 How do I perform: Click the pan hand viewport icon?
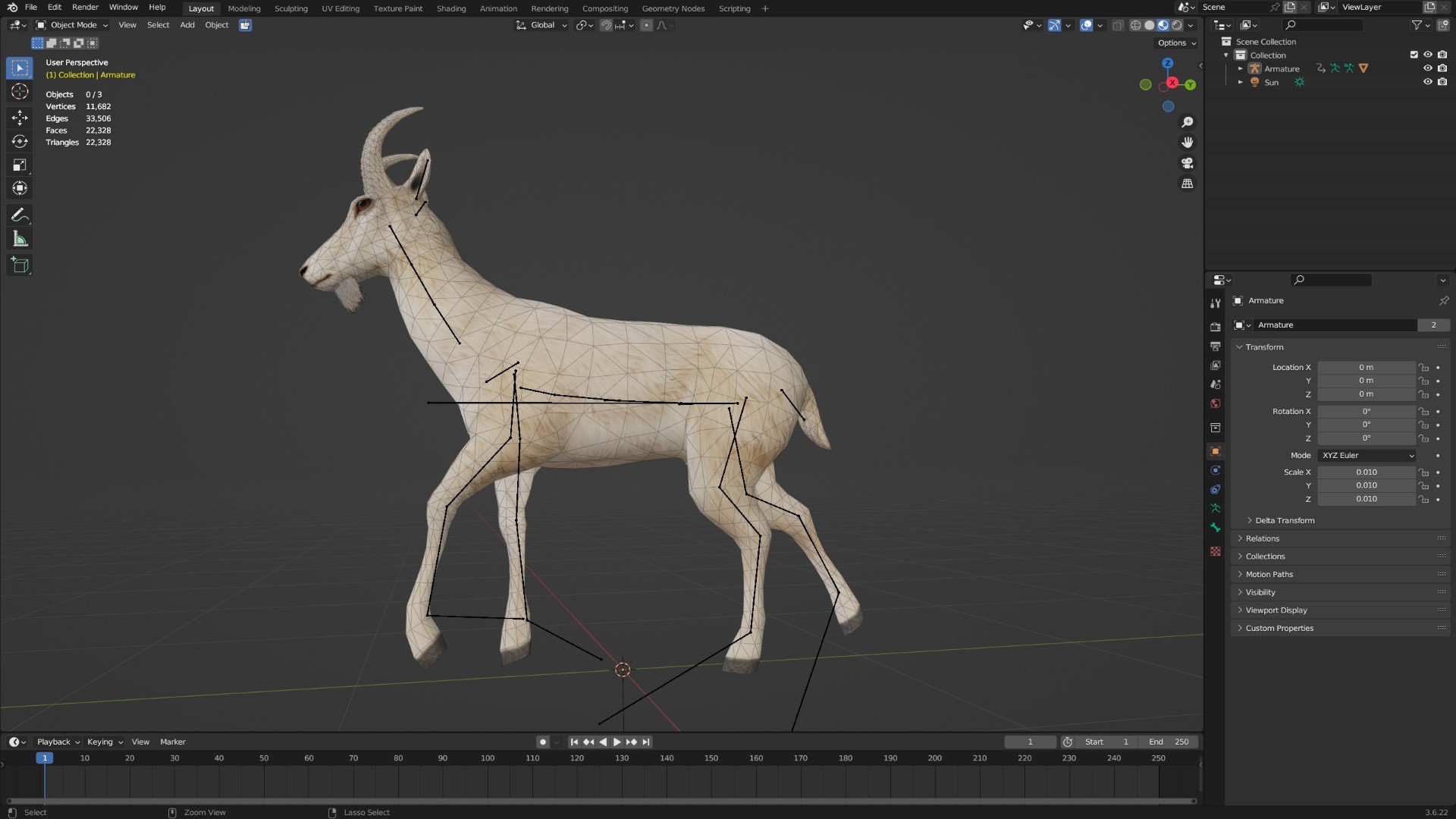1188,143
